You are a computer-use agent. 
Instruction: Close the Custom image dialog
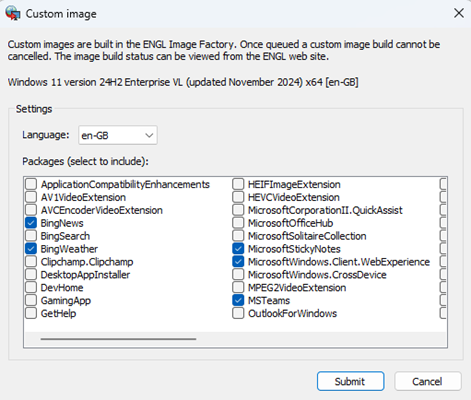coord(459,13)
